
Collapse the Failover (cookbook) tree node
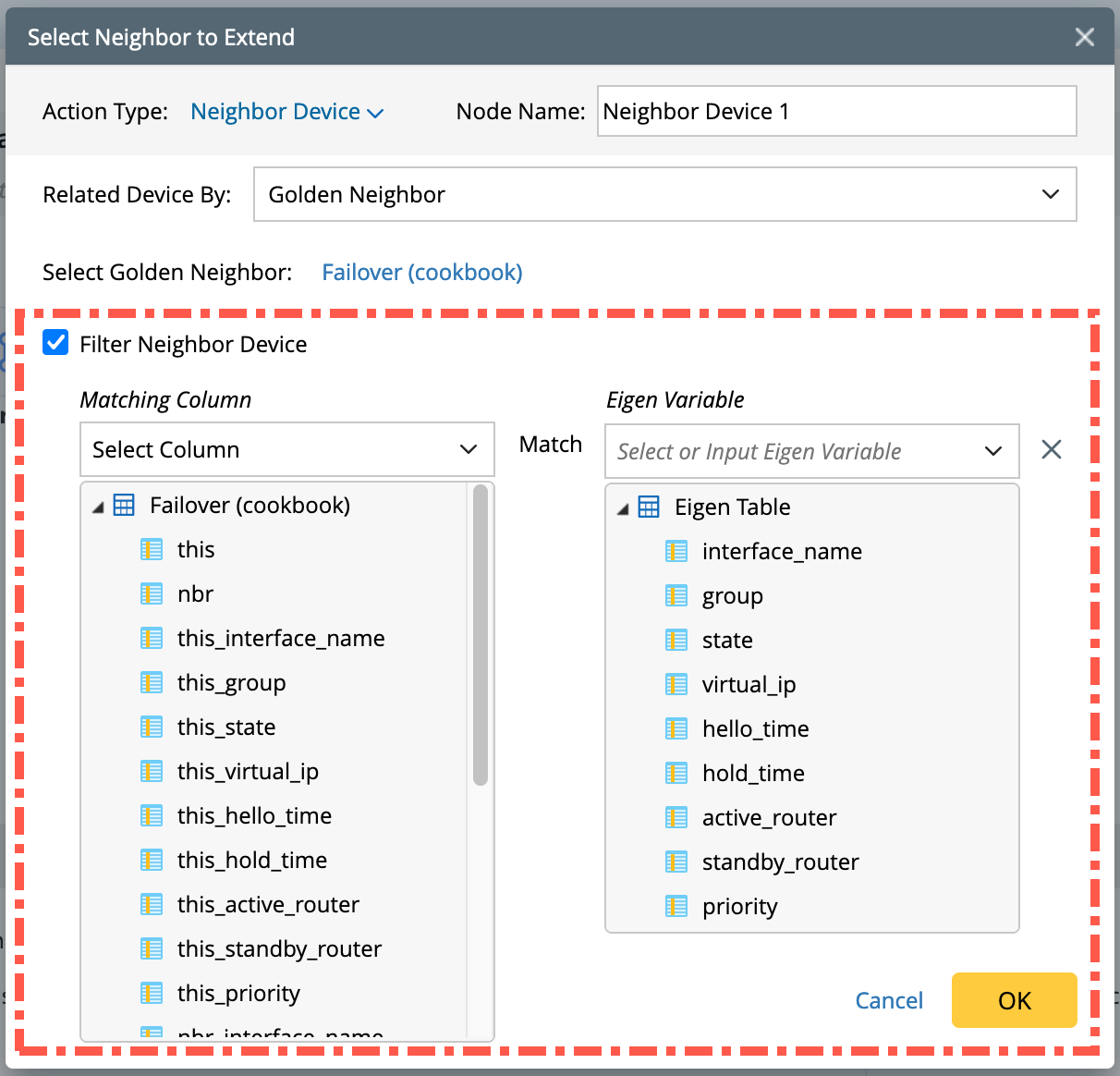pyautogui.click(x=98, y=507)
